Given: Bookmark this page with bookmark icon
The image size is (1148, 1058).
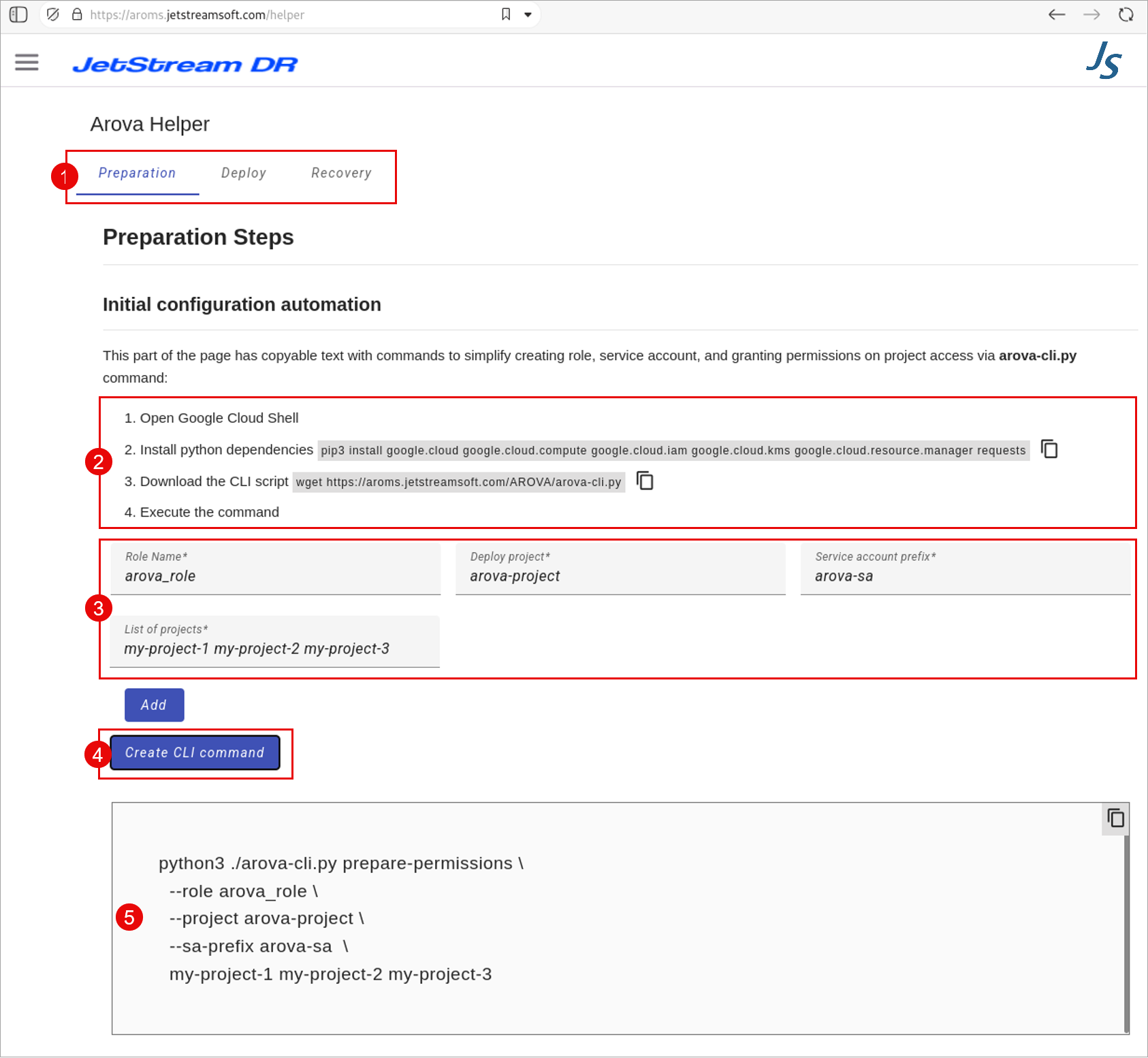Looking at the screenshot, I should [506, 14].
